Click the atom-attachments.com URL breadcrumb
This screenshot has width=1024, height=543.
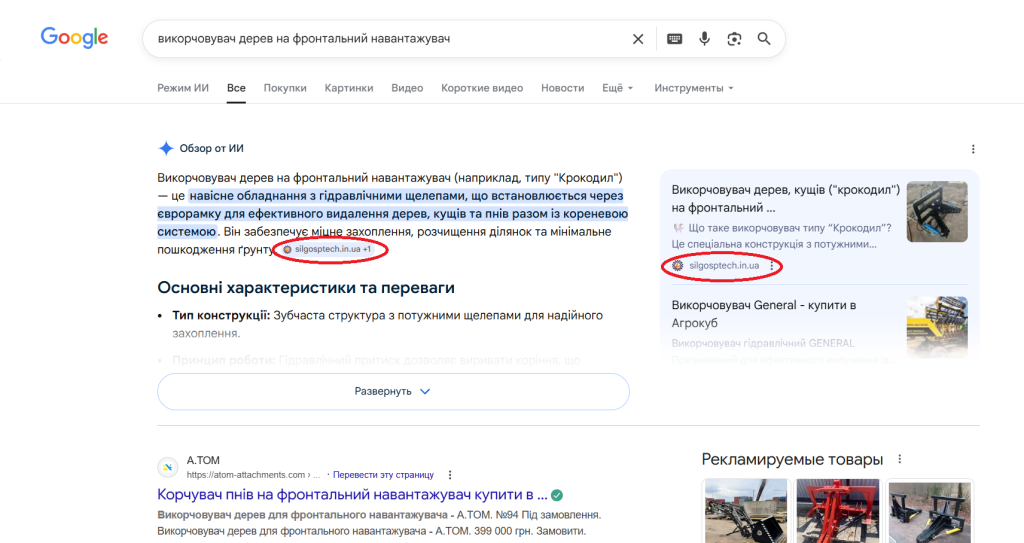253,475
